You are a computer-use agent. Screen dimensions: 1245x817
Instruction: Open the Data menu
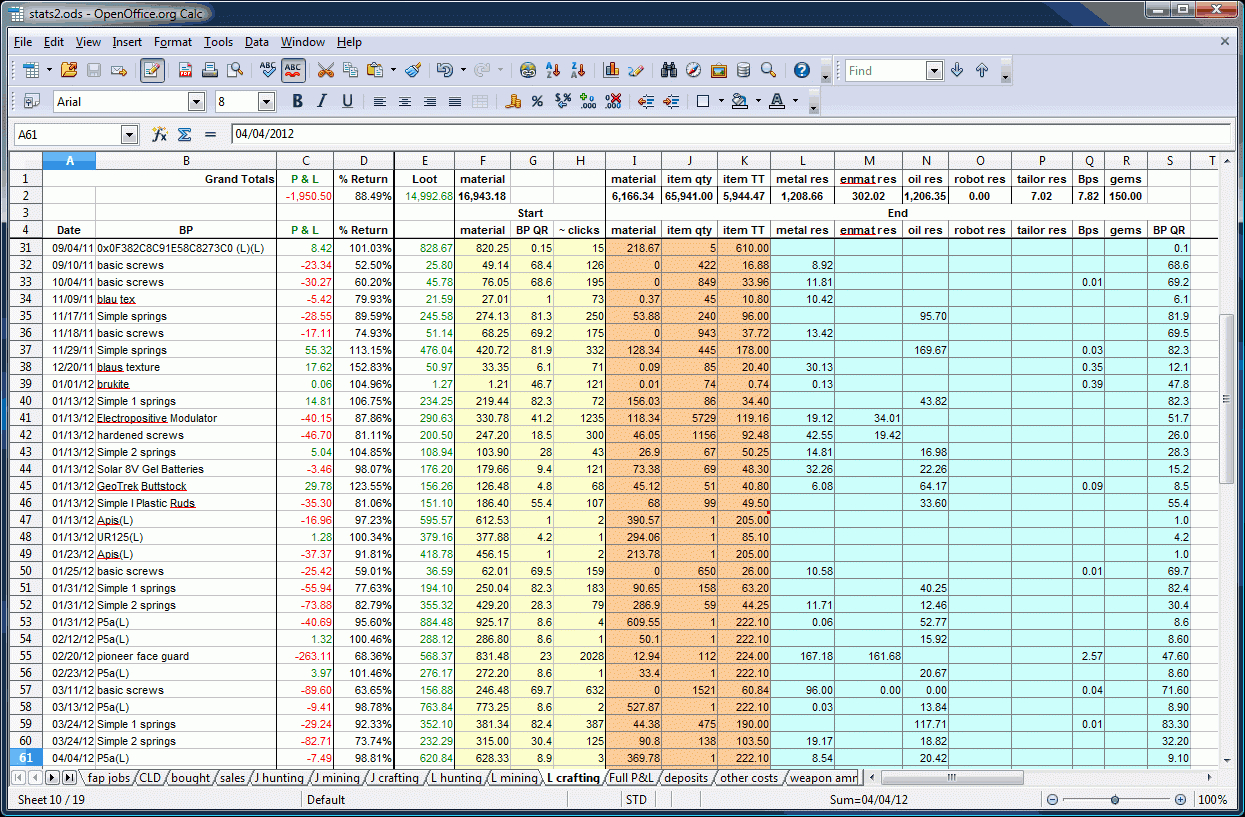(x=256, y=42)
